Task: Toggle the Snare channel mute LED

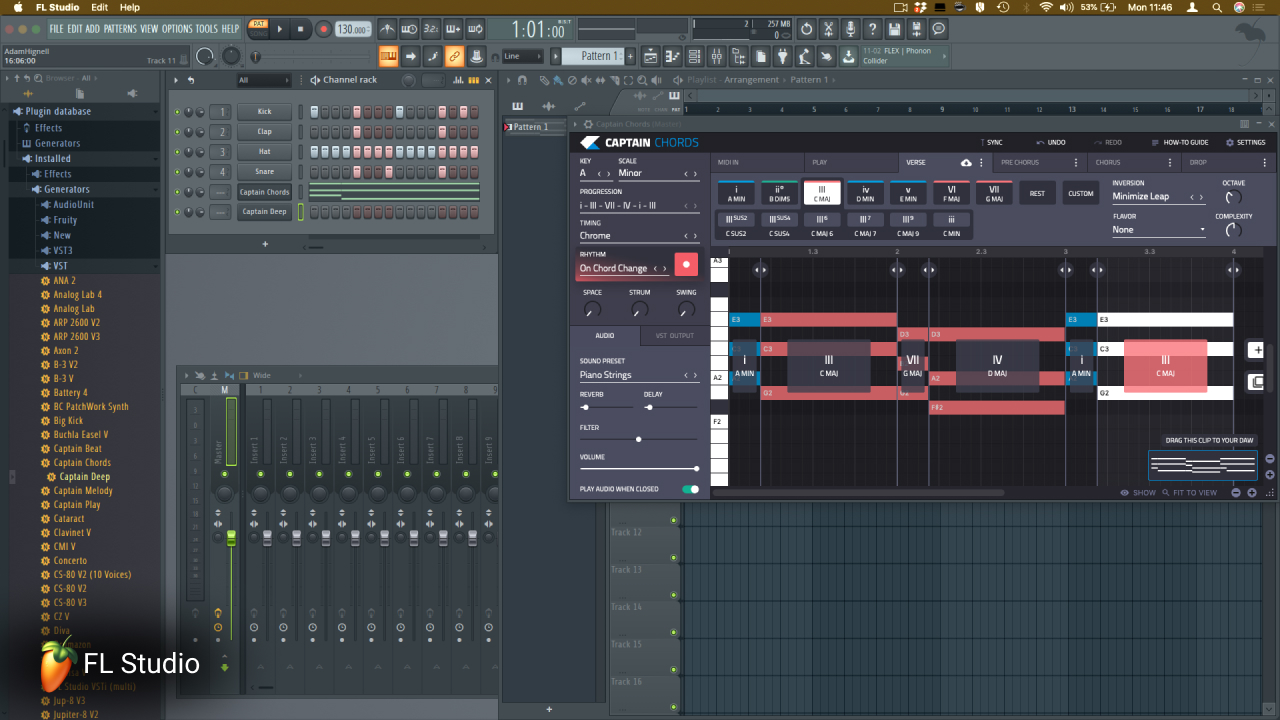Action: click(x=177, y=172)
